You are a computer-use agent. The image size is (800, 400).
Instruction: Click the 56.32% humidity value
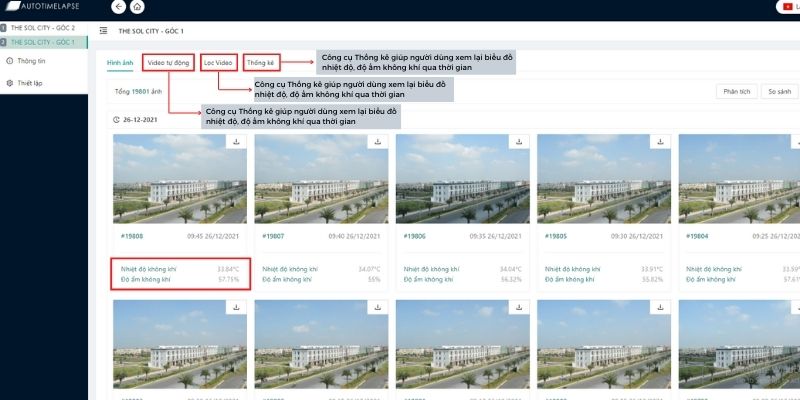tap(512, 280)
